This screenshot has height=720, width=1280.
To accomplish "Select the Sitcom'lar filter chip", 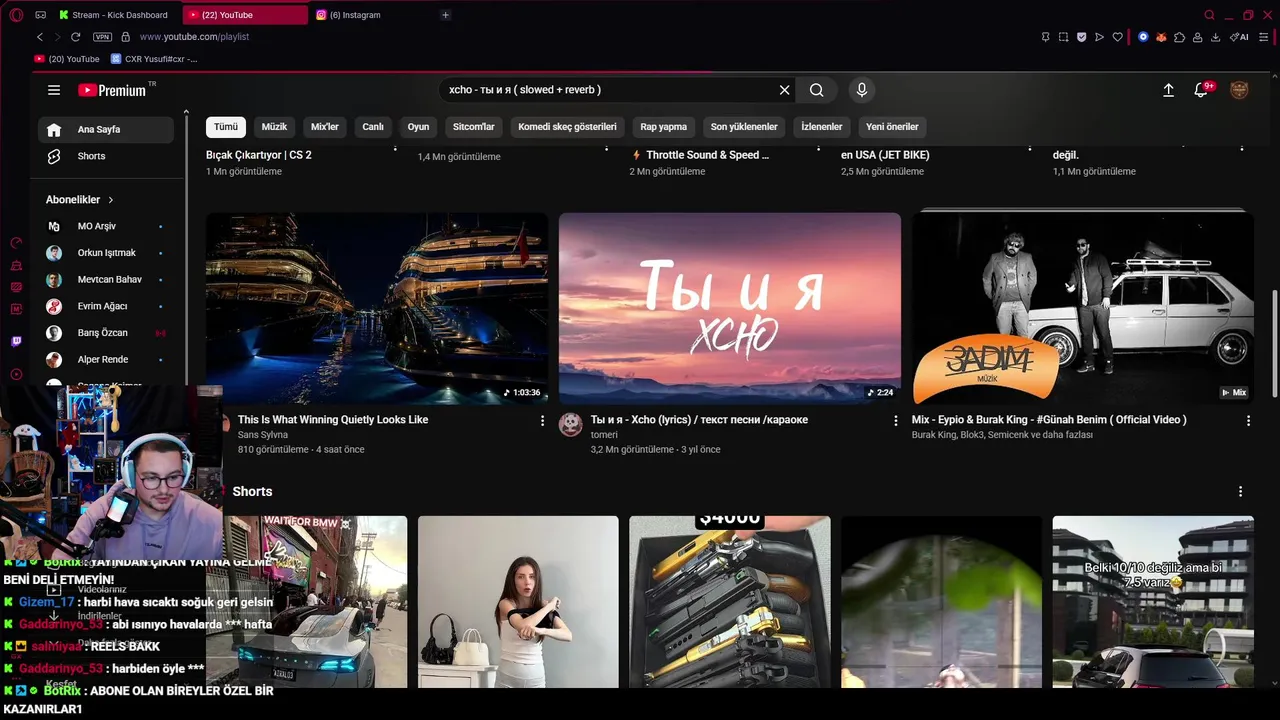I will tap(474, 127).
